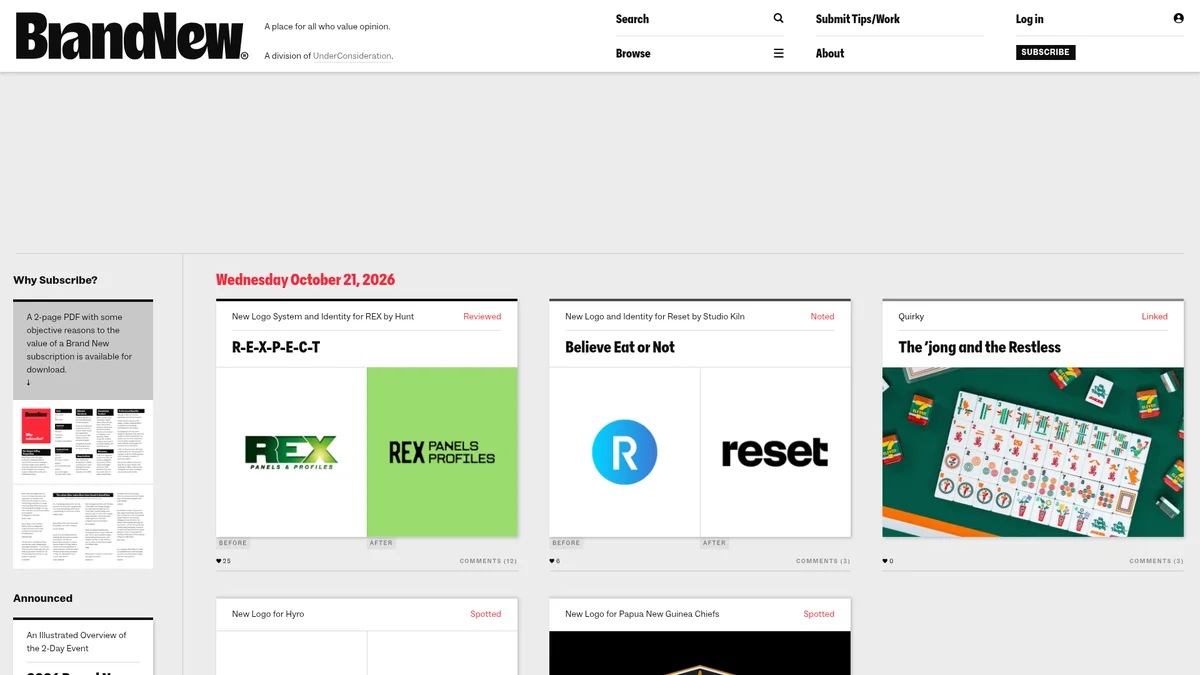Viewport: 1200px width, 675px height.
Task: Click the blue circular R logo image
Action: click(x=624, y=452)
